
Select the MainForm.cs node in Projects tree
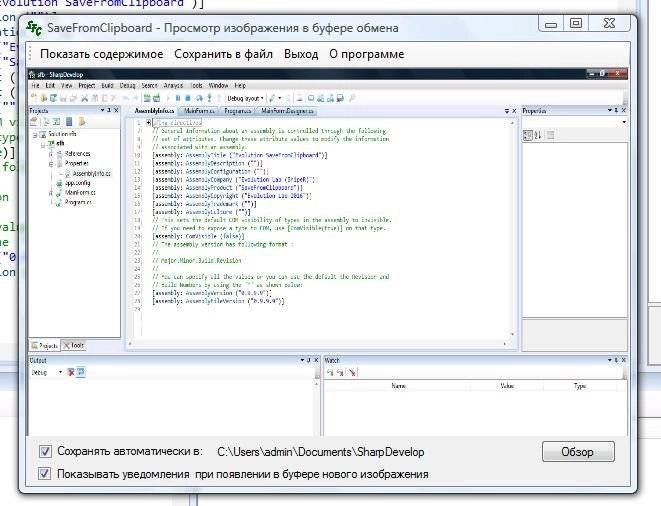click(x=76, y=193)
